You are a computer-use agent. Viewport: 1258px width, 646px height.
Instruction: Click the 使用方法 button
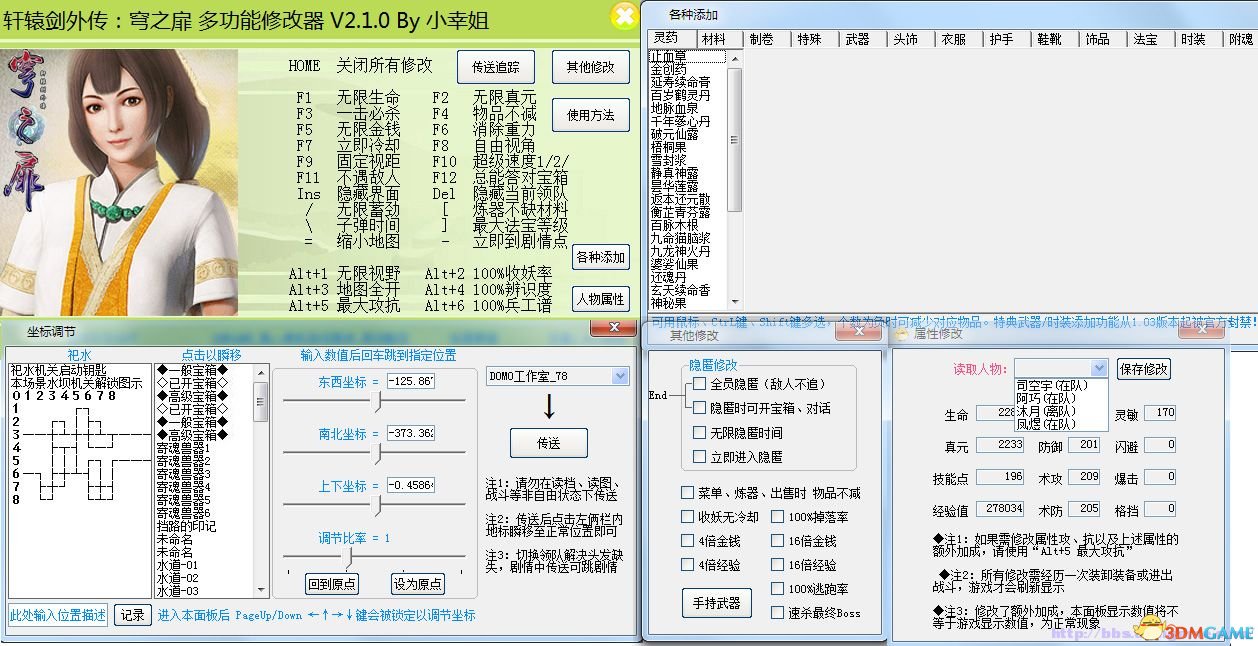pyautogui.click(x=591, y=115)
